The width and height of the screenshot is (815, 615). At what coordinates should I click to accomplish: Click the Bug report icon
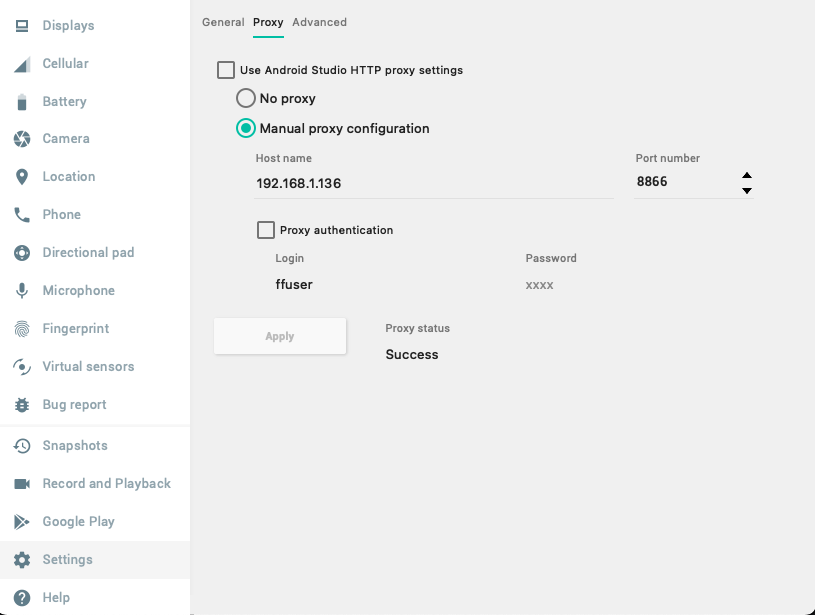[22, 405]
